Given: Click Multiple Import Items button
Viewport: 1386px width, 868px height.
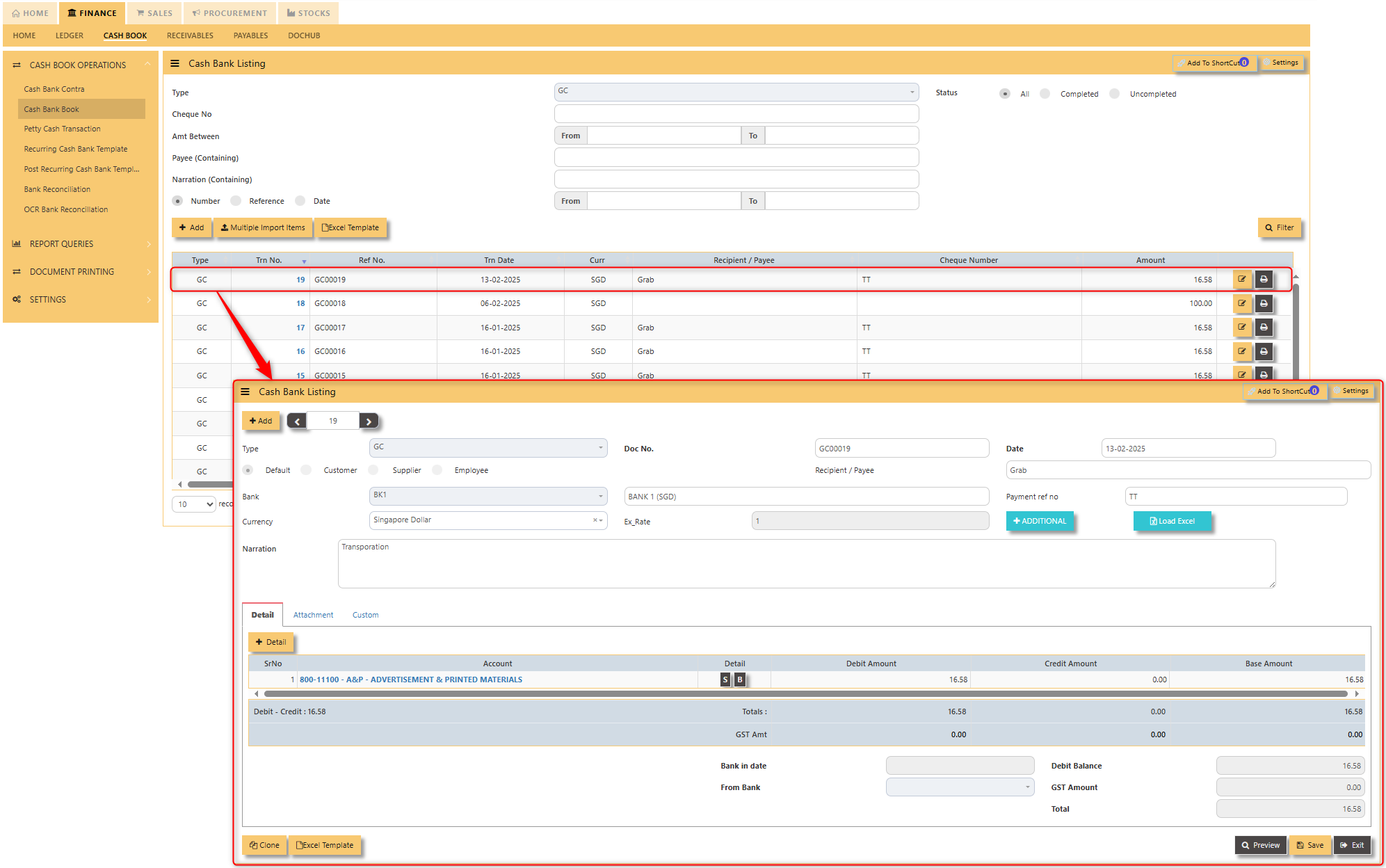Looking at the screenshot, I should pos(263,227).
